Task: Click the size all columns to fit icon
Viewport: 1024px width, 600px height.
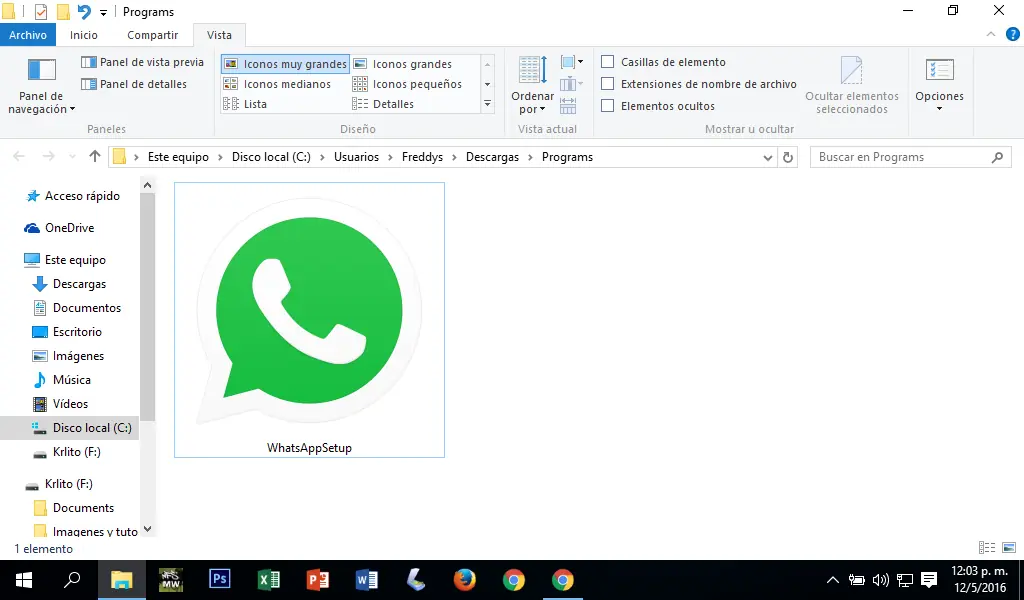Action: (x=568, y=106)
